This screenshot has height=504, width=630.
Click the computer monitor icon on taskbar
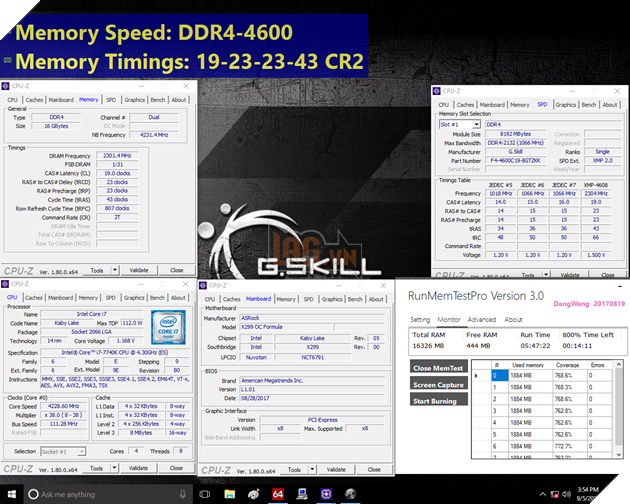pyautogui.click(x=302, y=494)
